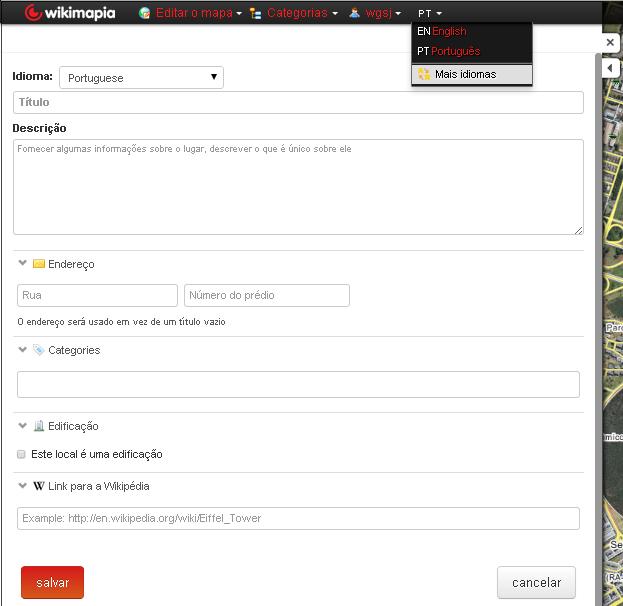
Task: Click the Título input field
Action: pos(298,102)
